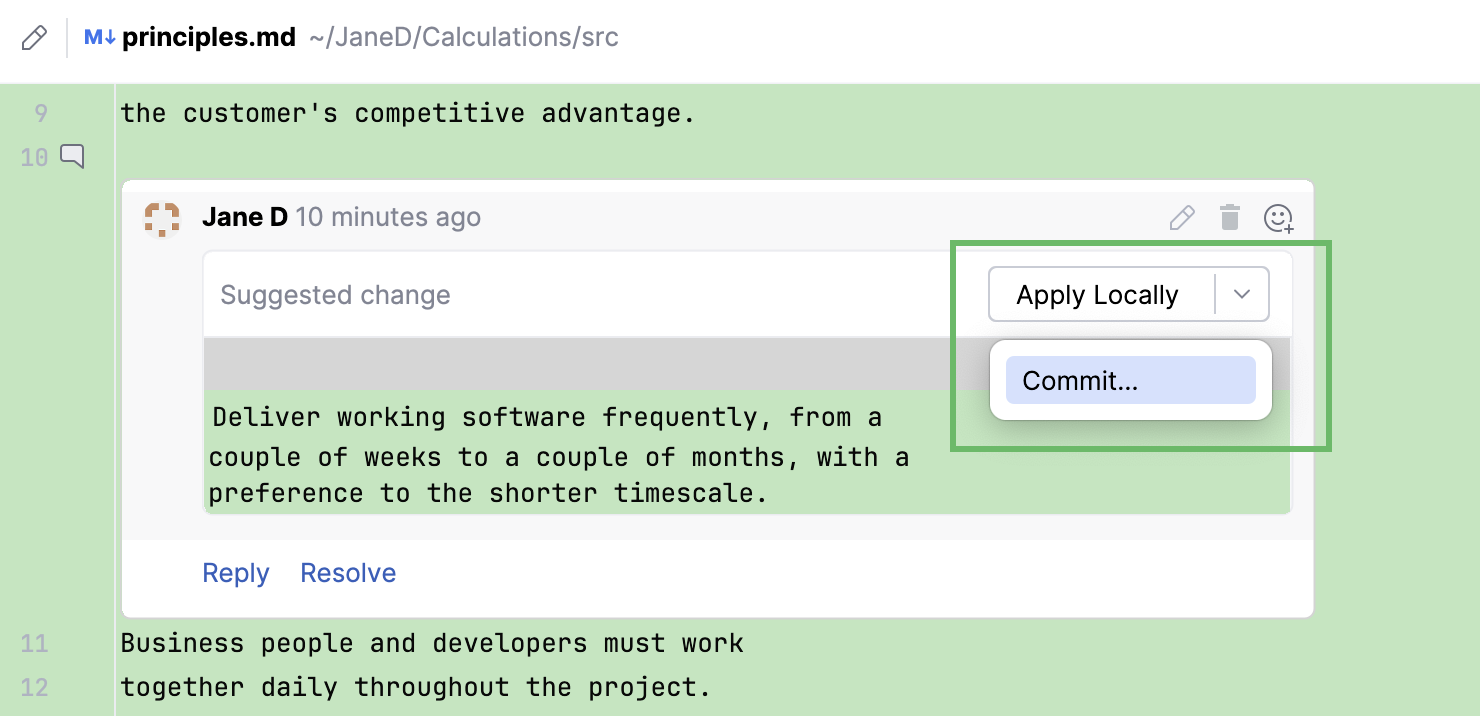Expand the Apply Locally options chevron

point(1242,294)
